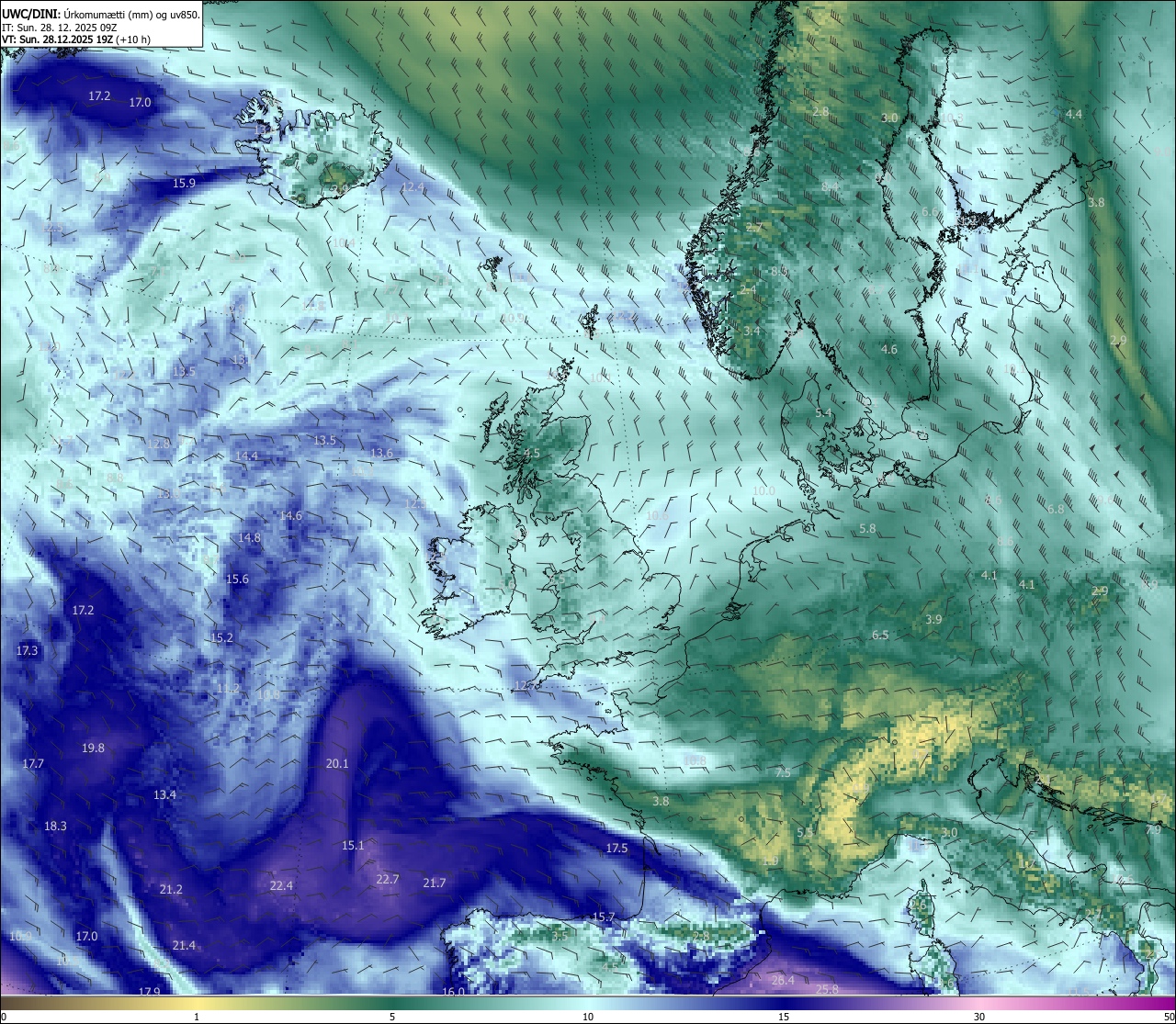Click the 6.8 value label
This screenshot has height=1024, width=1176.
(1056, 508)
